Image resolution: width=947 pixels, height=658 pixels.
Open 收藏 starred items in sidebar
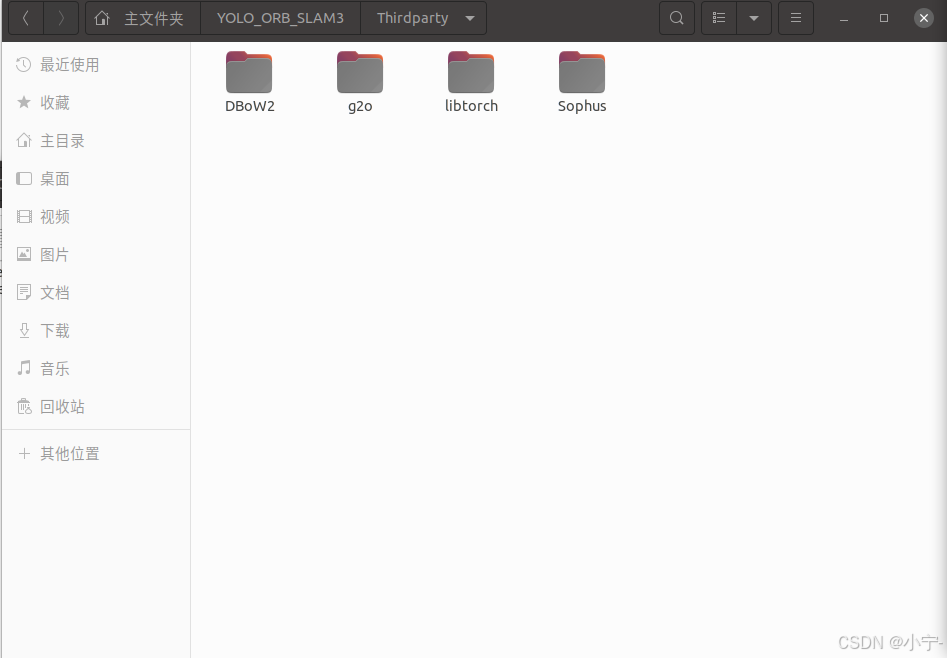pyautogui.click(x=97, y=103)
